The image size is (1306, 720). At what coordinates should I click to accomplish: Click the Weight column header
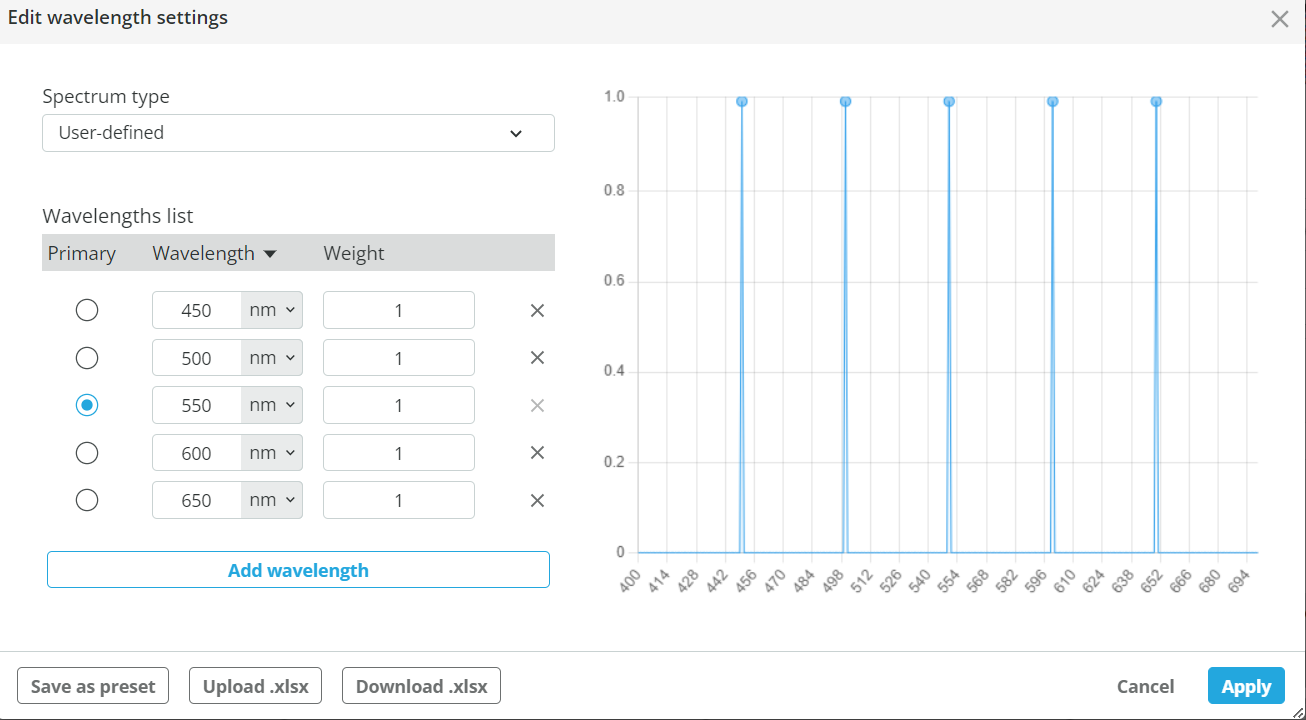354,254
